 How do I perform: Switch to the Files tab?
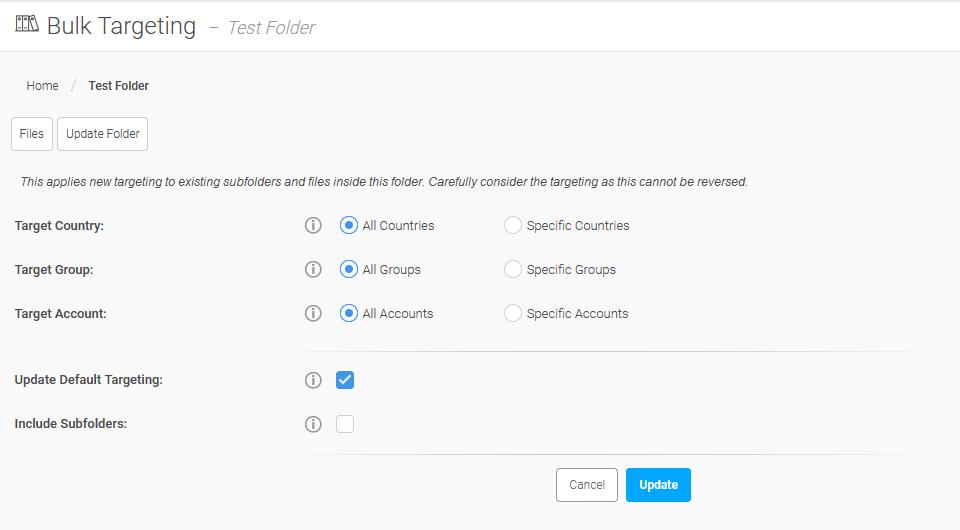tap(32, 134)
